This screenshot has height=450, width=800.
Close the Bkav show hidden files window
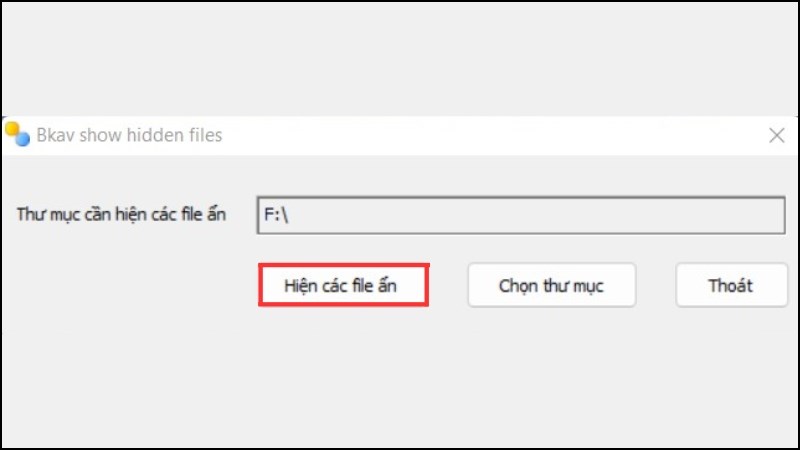[776, 135]
